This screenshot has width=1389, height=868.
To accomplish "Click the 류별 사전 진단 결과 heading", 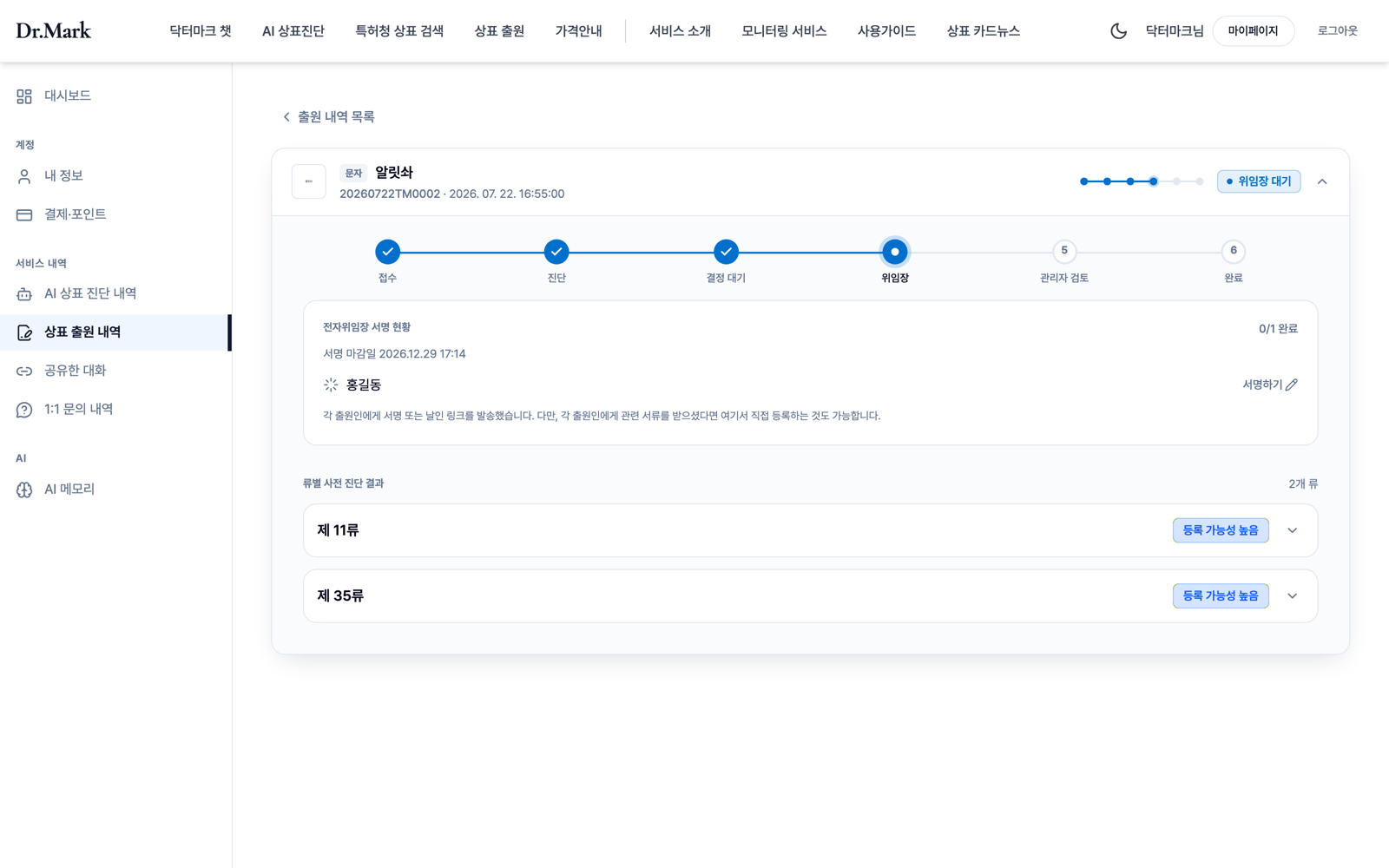I will 343,483.
